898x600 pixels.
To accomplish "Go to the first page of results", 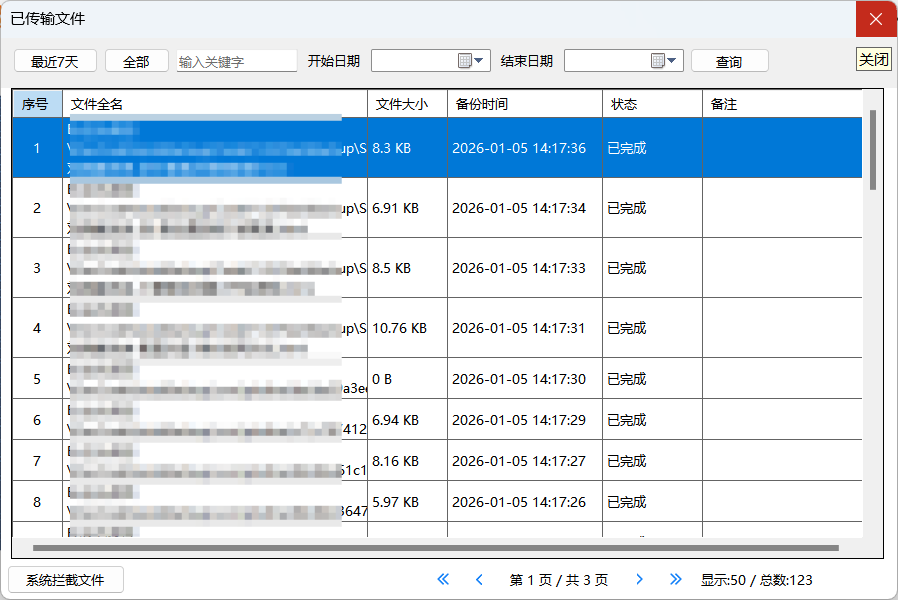I will (x=444, y=579).
